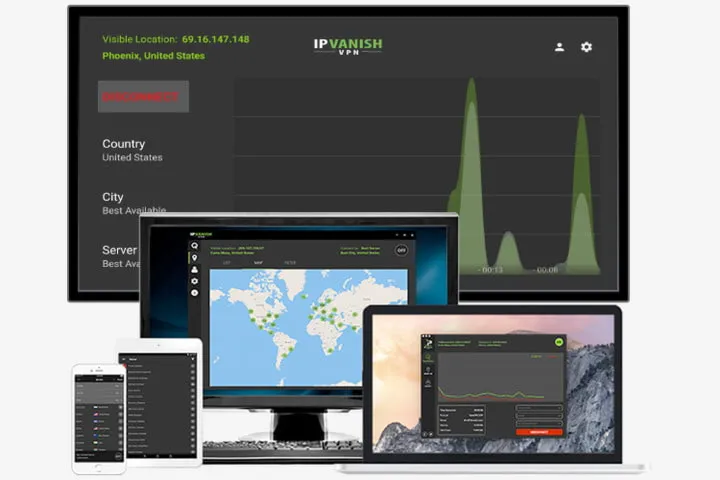Switch to the Filter tab above the map
This screenshot has width=720, height=480.
tap(290, 263)
